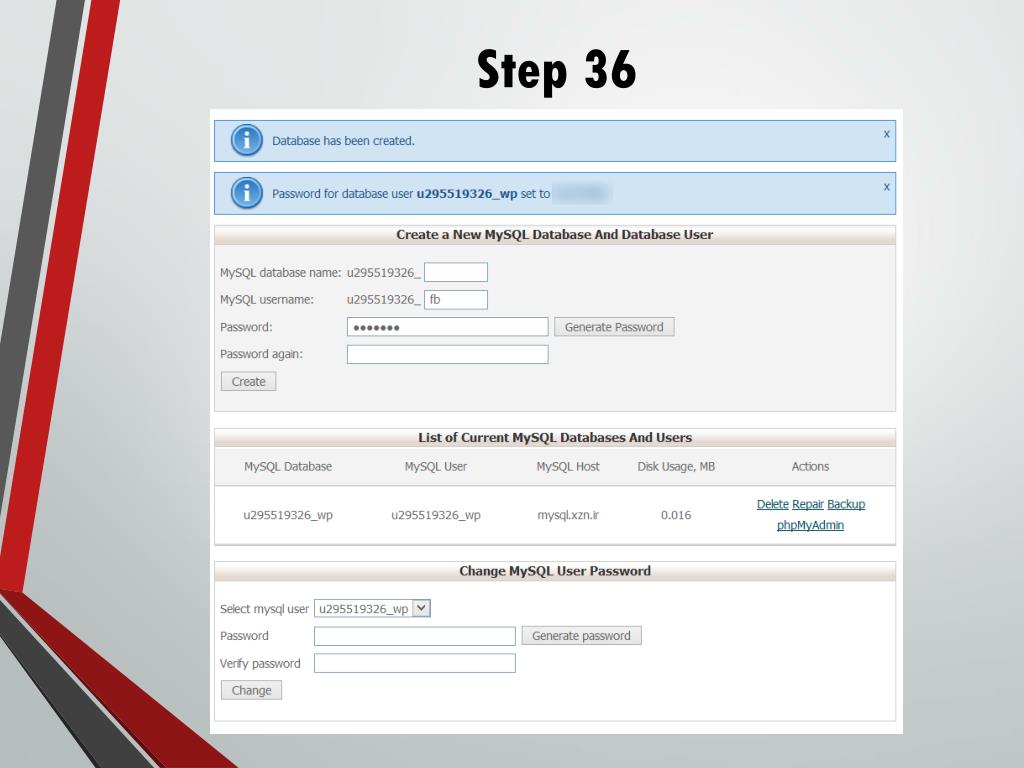Click the 'MySQL Database' column header
The height and width of the screenshot is (768, 1024).
point(288,466)
